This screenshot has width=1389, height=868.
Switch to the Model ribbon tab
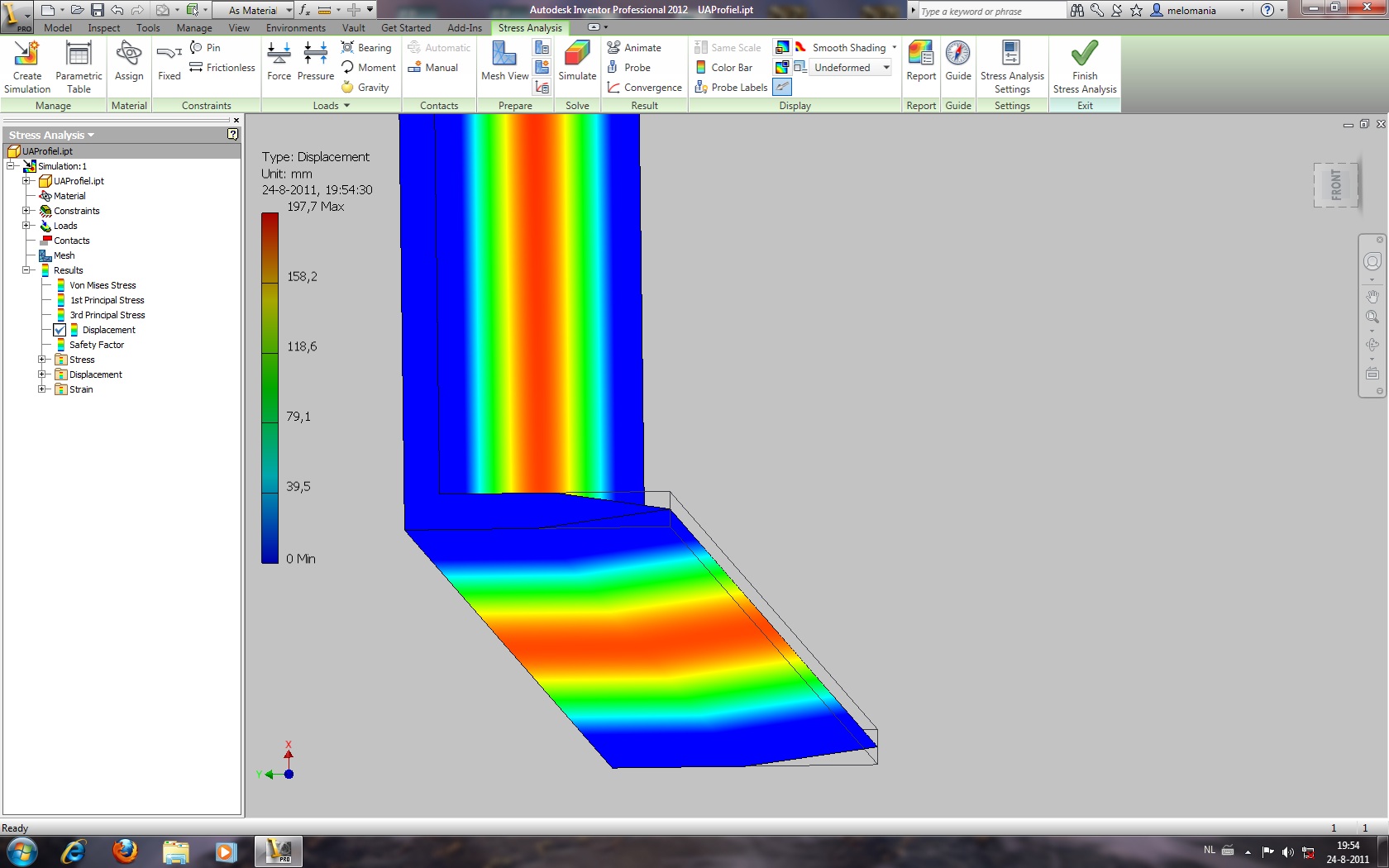pos(58,27)
